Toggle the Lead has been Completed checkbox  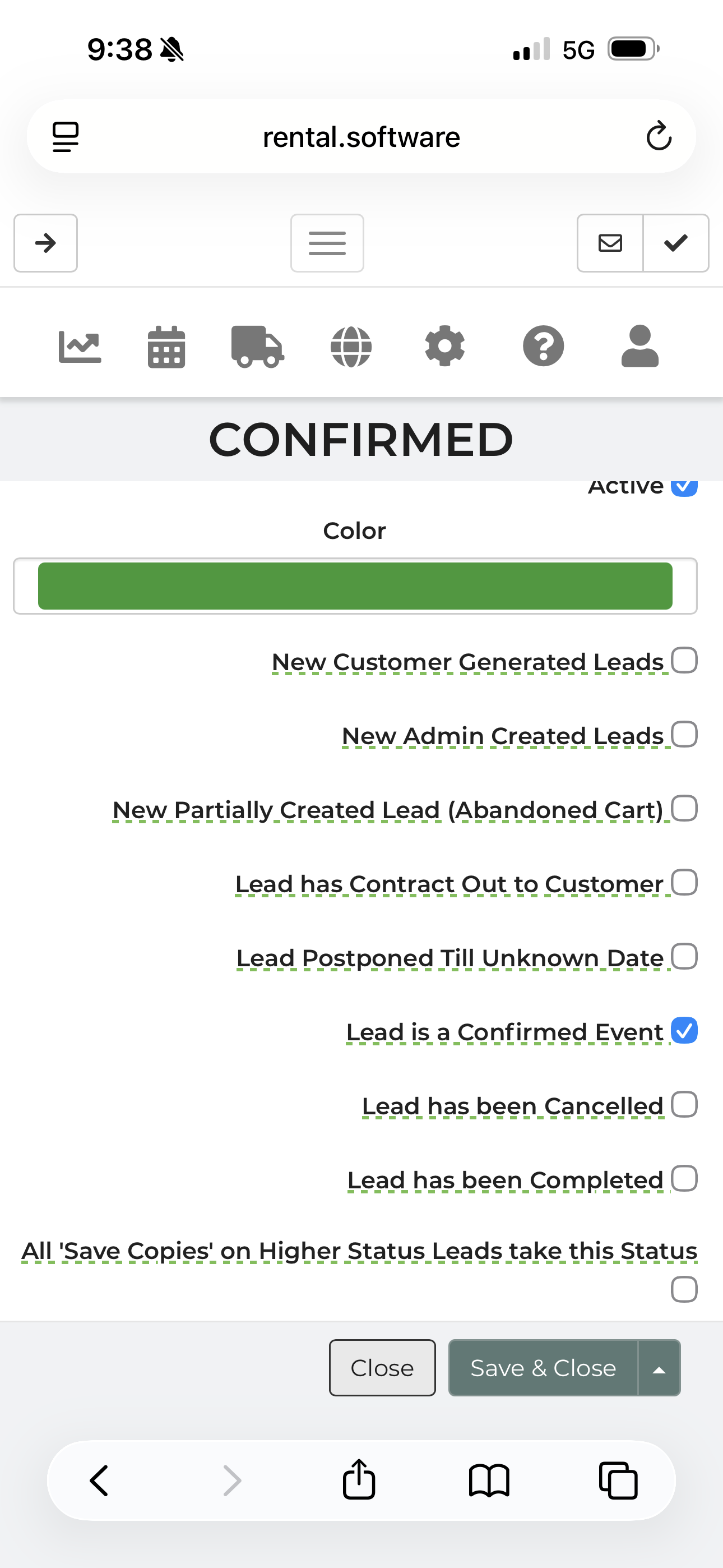tap(684, 1178)
